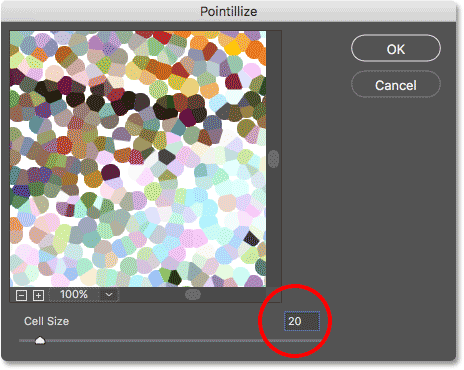Image resolution: width=464 pixels, height=370 pixels.
Task: Click the lone black cell in preview's lower right
Action: coord(251,238)
